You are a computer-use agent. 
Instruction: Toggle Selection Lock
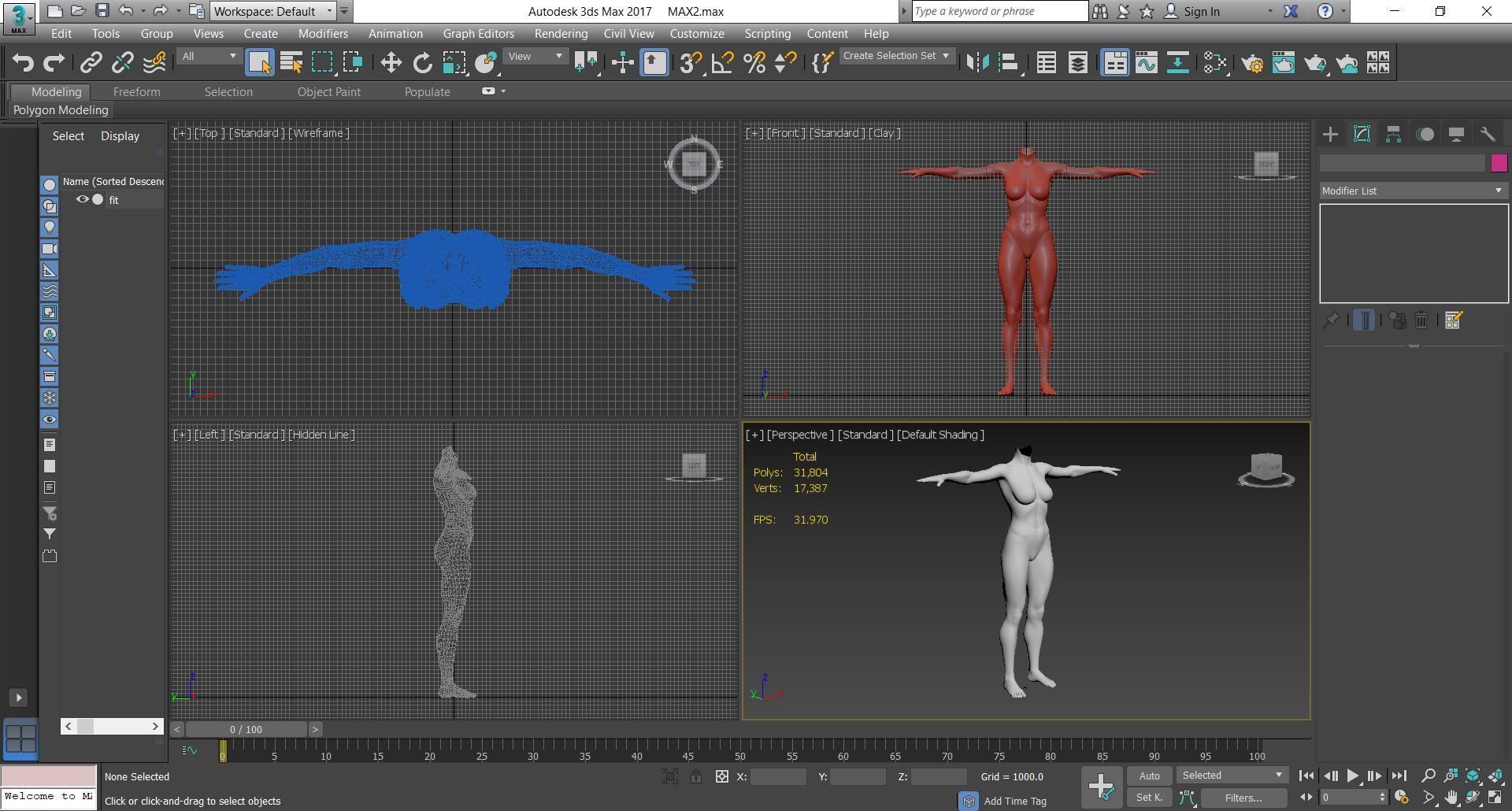696,776
